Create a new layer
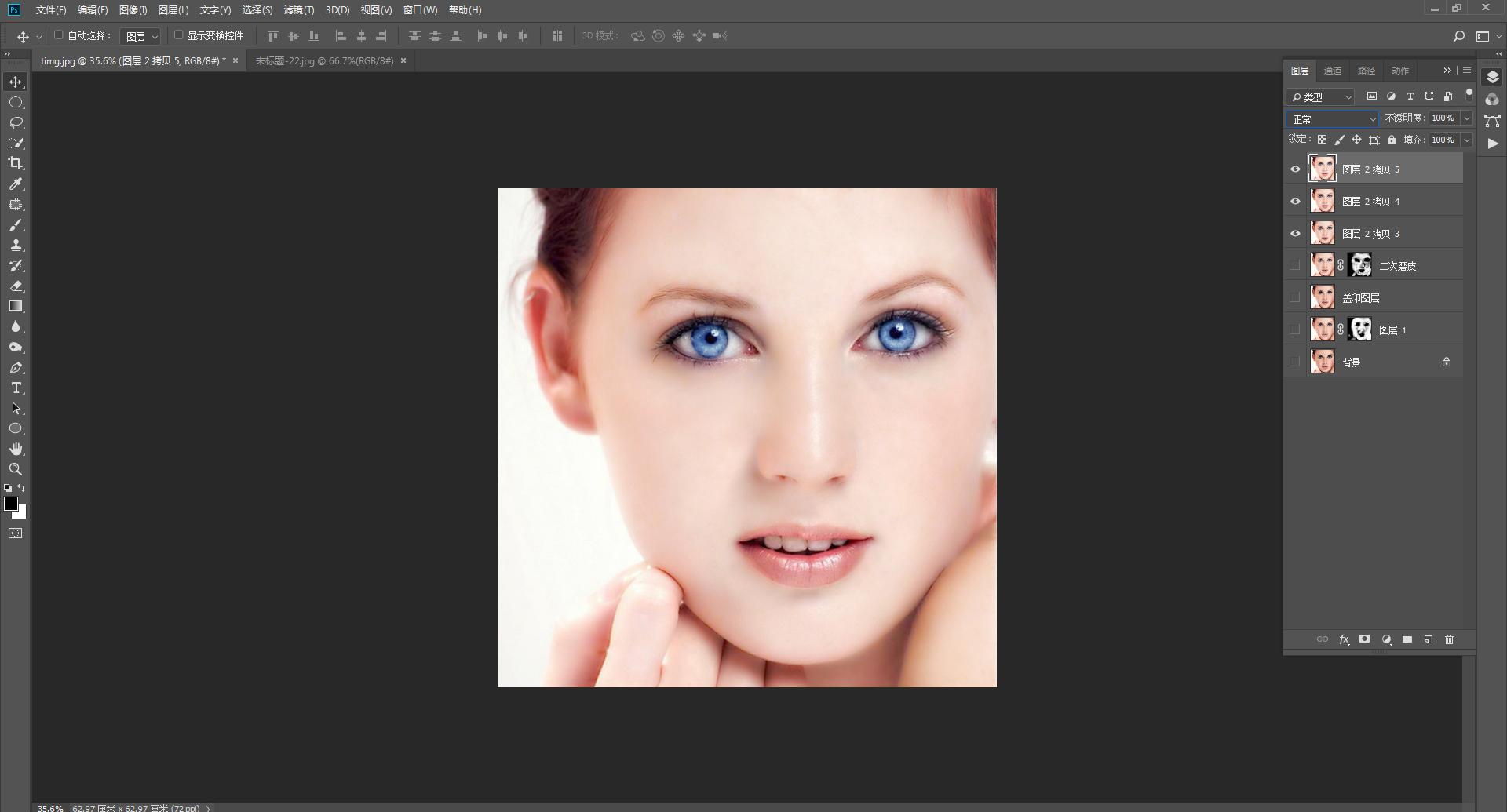The height and width of the screenshot is (812, 1507). pos(1429,639)
